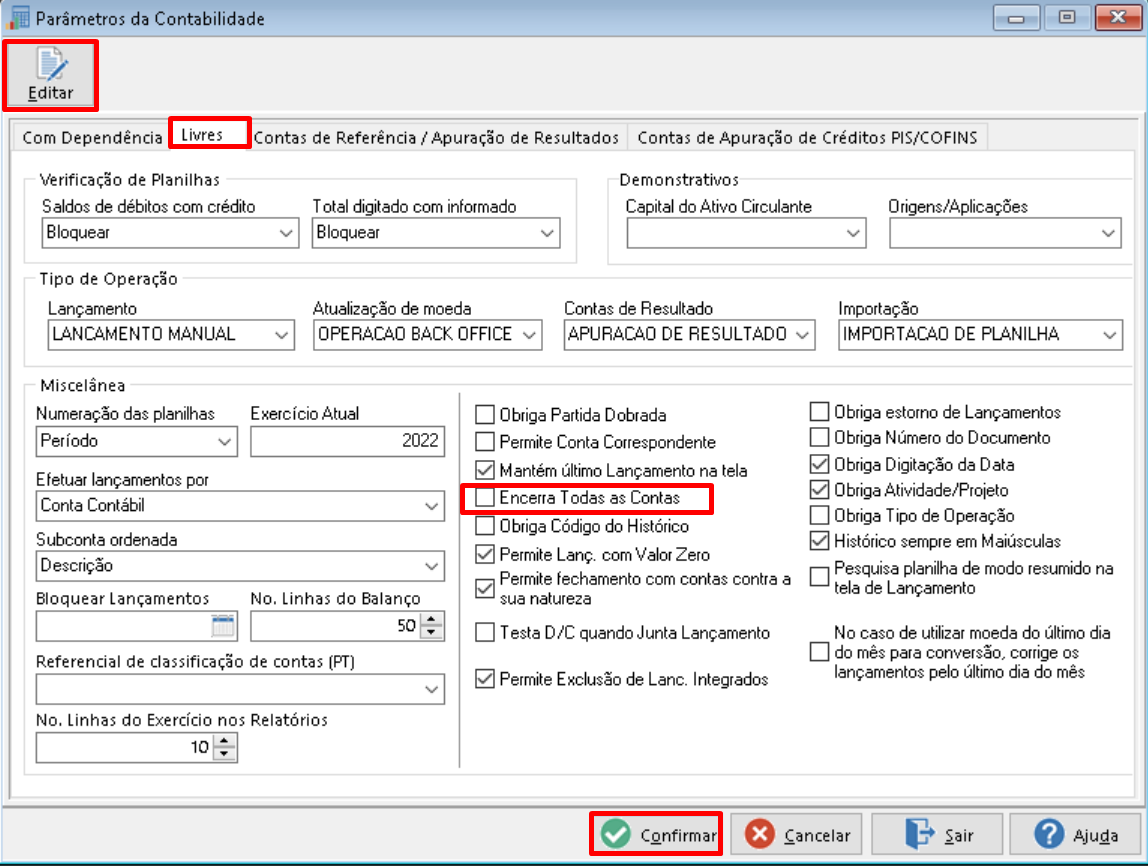Click the calendar icon in Bloquear Lançamentos
This screenshot has width=1148, height=866.
click(223, 626)
